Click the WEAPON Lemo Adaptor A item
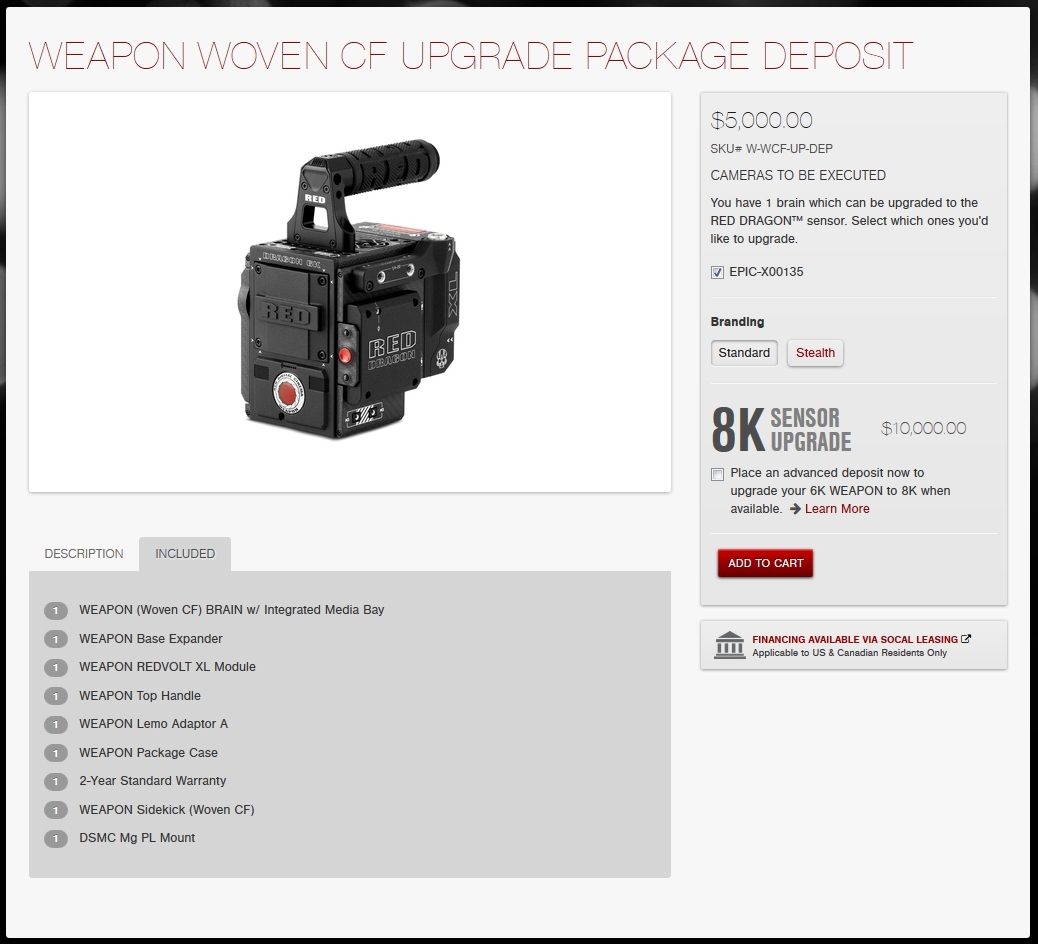The width and height of the screenshot is (1038, 944). click(x=154, y=724)
